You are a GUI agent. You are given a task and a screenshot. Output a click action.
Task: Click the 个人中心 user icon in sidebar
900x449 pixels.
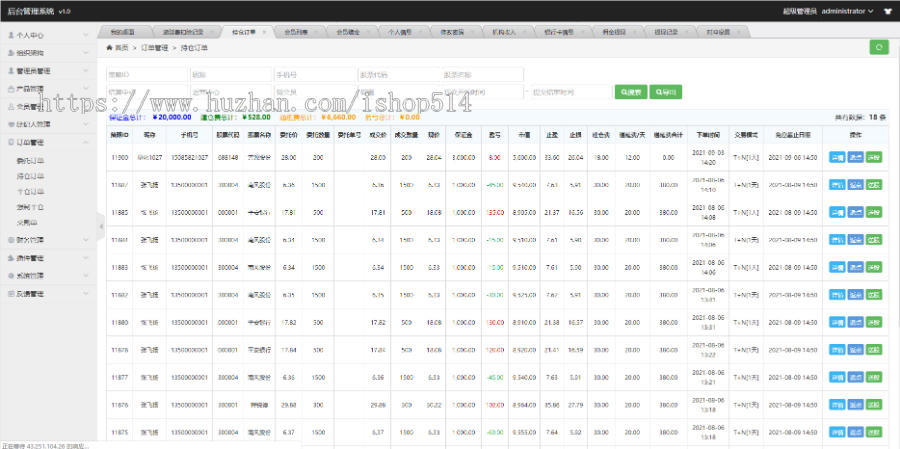pyautogui.click(x=10, y=34)
